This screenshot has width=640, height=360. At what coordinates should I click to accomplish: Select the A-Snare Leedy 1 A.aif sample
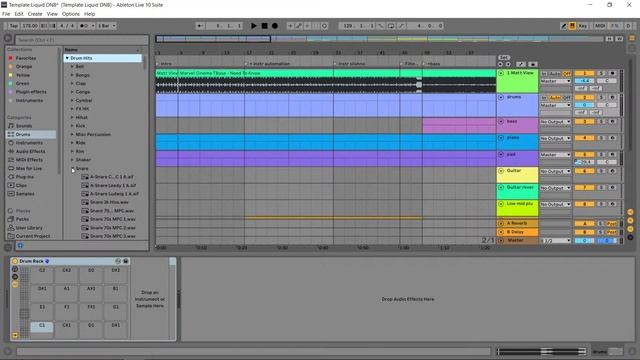pos(112,185)
